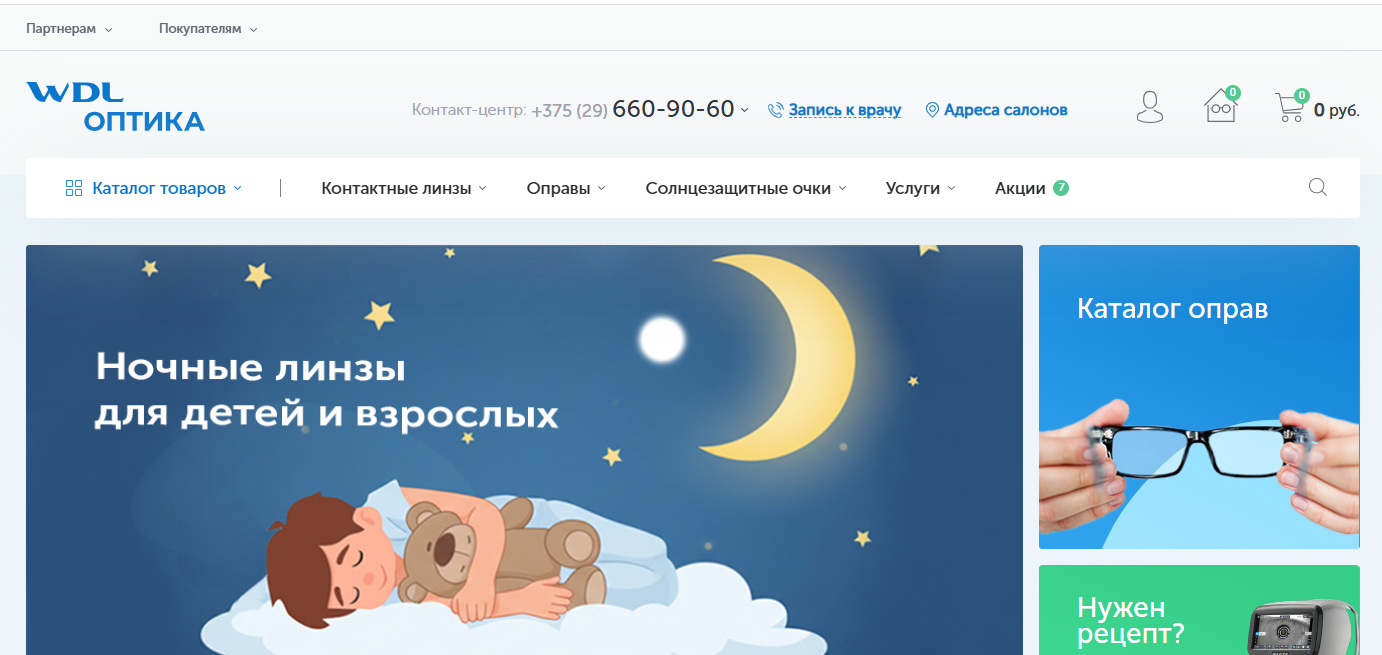Click the map pin icon by Адреса салонов

[x=932, y=110]
